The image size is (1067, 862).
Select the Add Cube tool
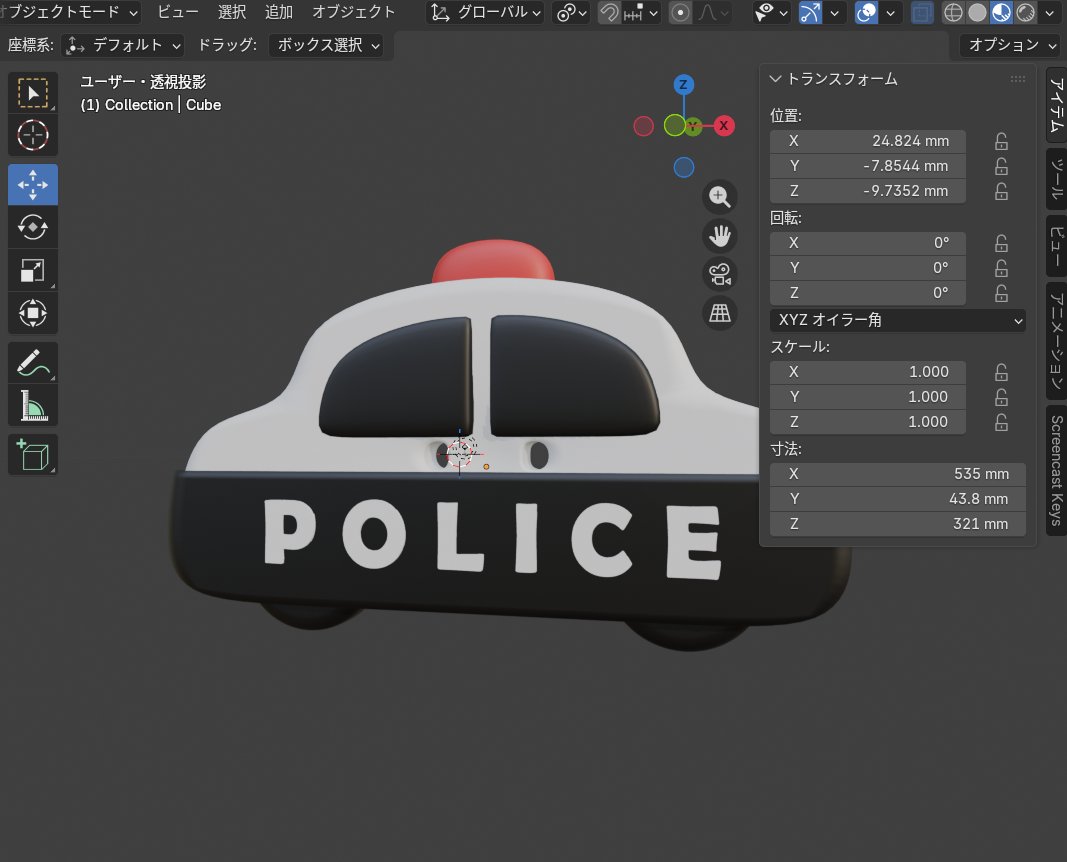pos(33,454)
